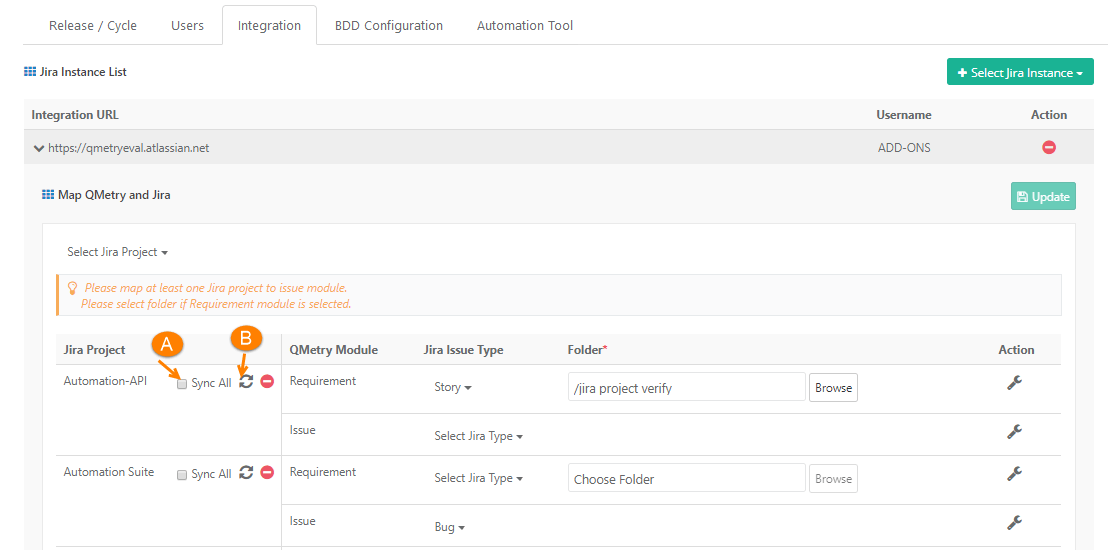1111x550 pixels.
Task: Open wrench settings for Automation-API Requirement row
Action: pos(1014,383)
